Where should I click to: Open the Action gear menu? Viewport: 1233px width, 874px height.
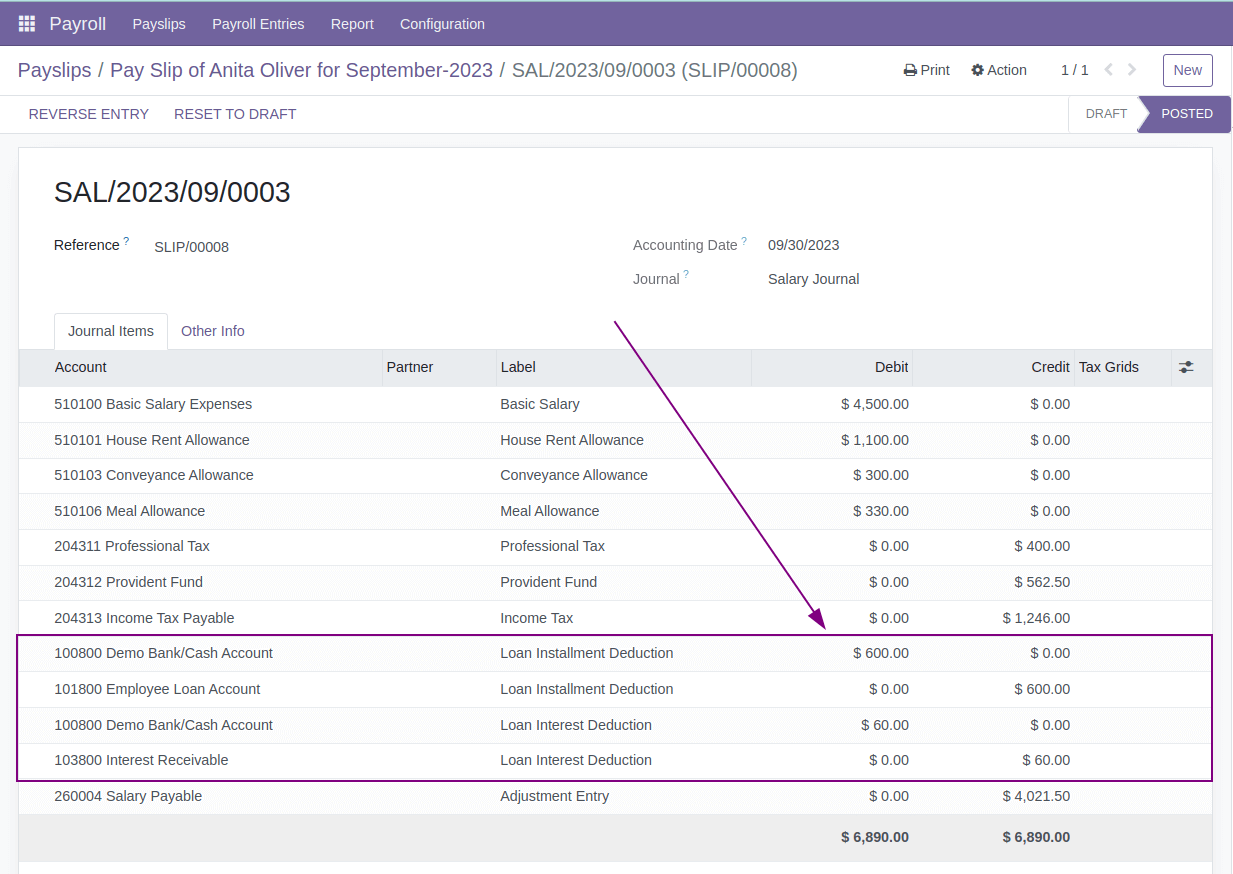click(x=998, y=70)
